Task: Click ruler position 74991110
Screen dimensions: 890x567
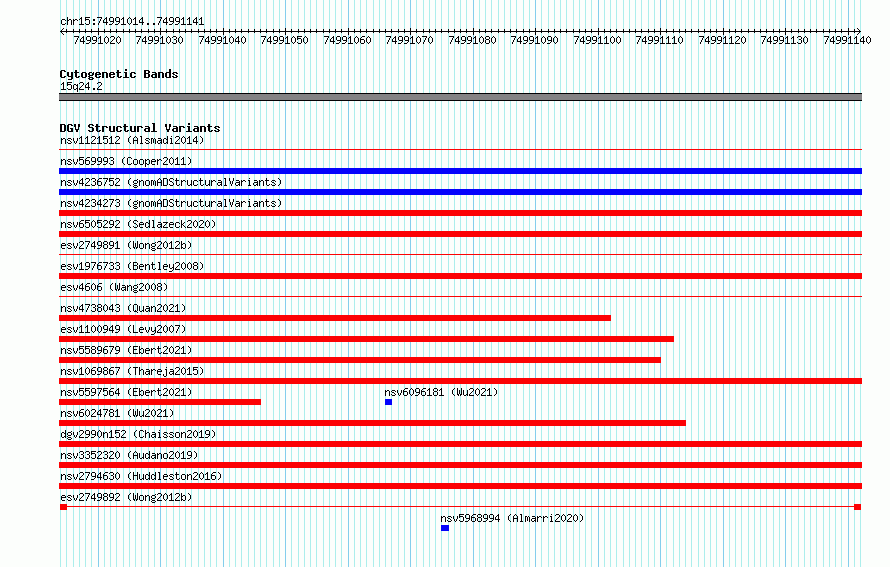Action: tap(659, 40)
